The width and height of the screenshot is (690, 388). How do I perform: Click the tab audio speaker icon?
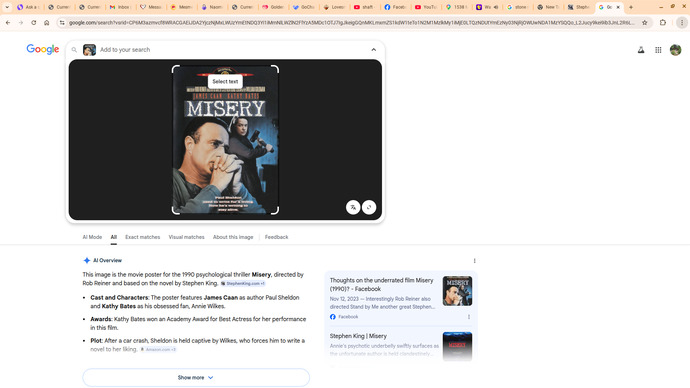point(496,7)
